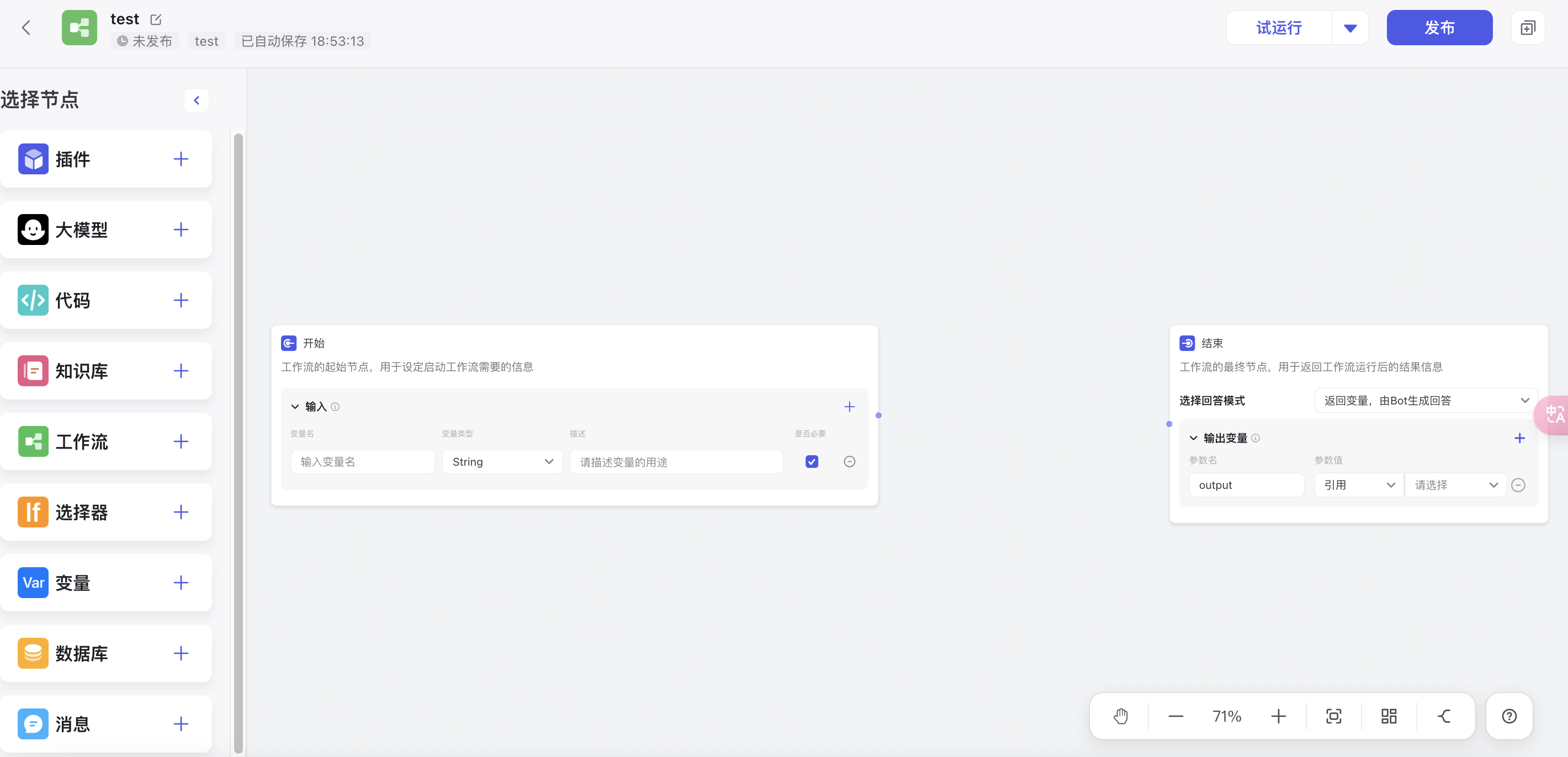The image size is (1568, 757).
Task: Add new output variable in 结束 node
Action: (1519, 438)
